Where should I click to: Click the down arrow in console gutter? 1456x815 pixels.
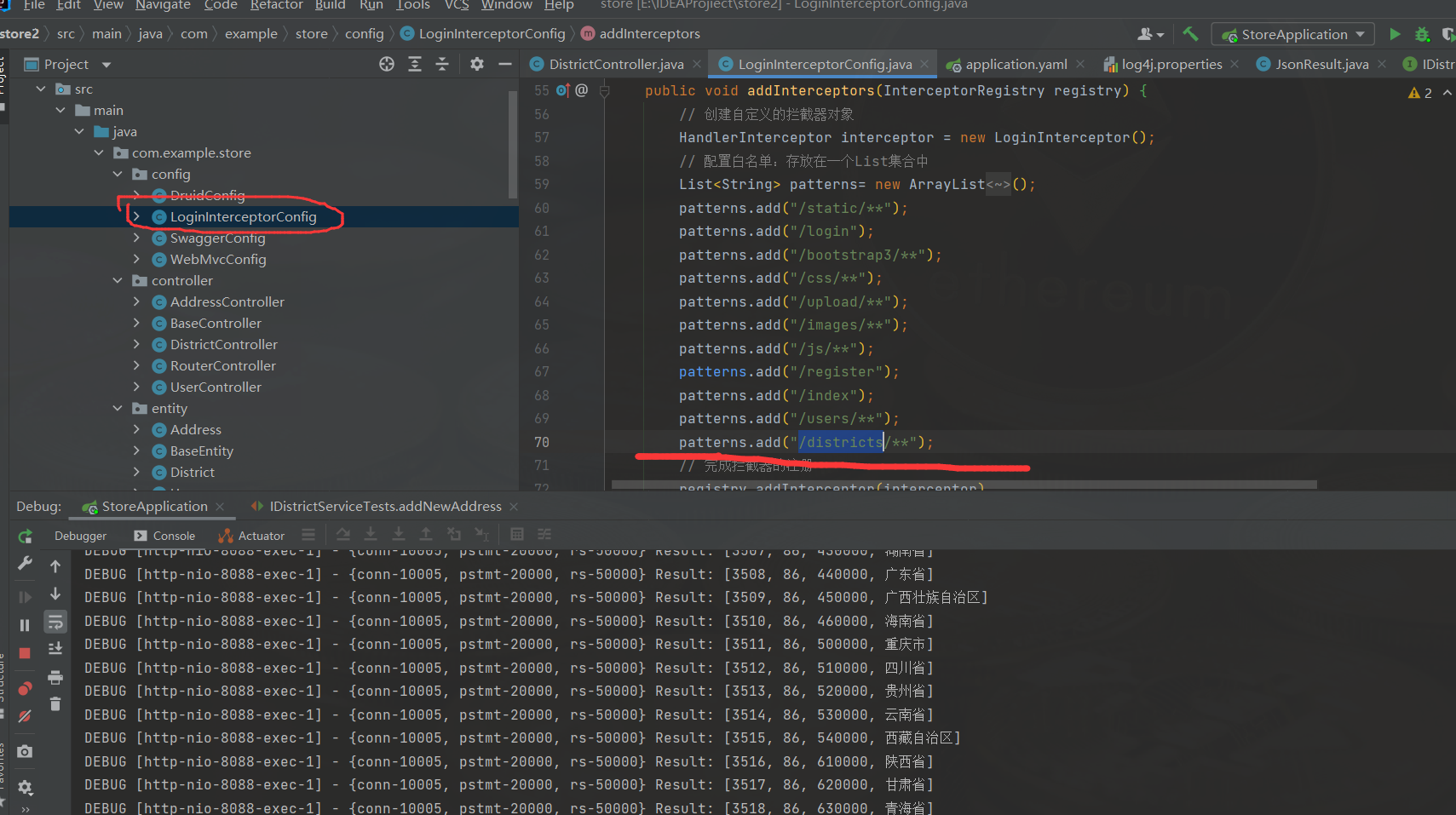pos(55,594)
